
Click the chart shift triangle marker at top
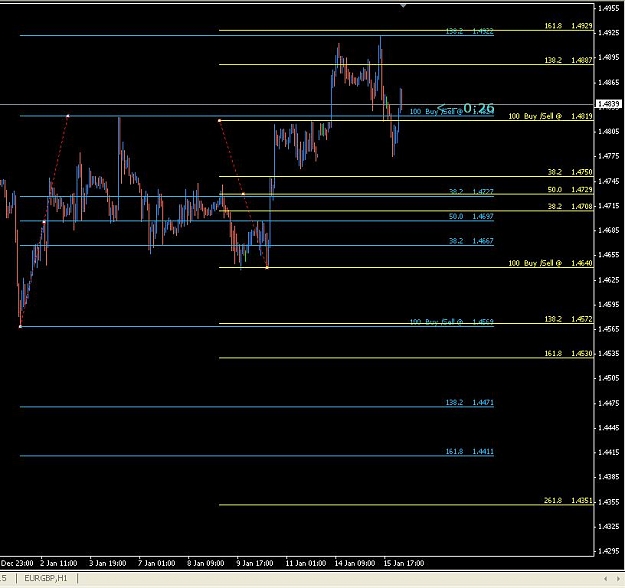(x=403, y=6)
